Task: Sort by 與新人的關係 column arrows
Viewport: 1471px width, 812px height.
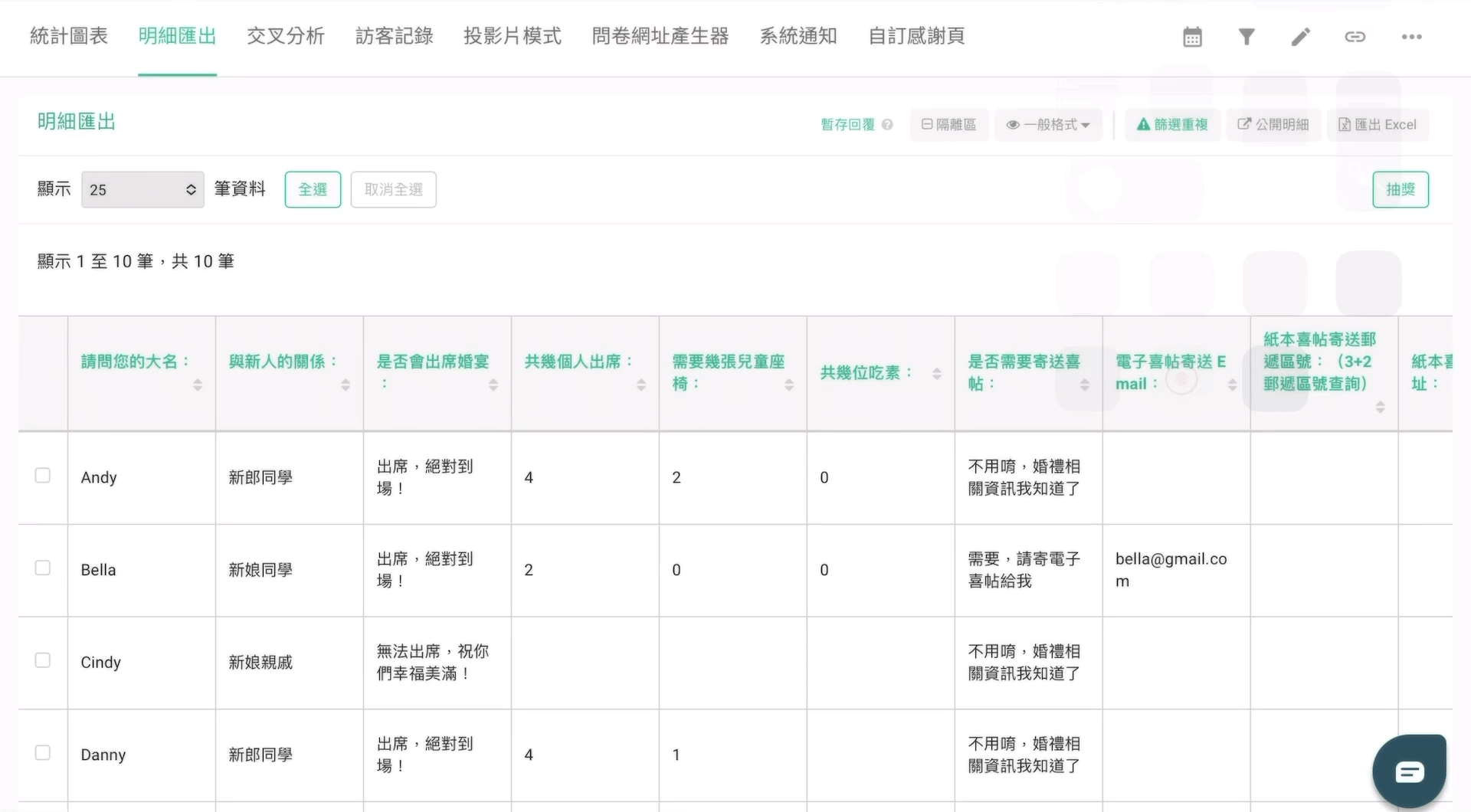Action: (x=346, y=385)
